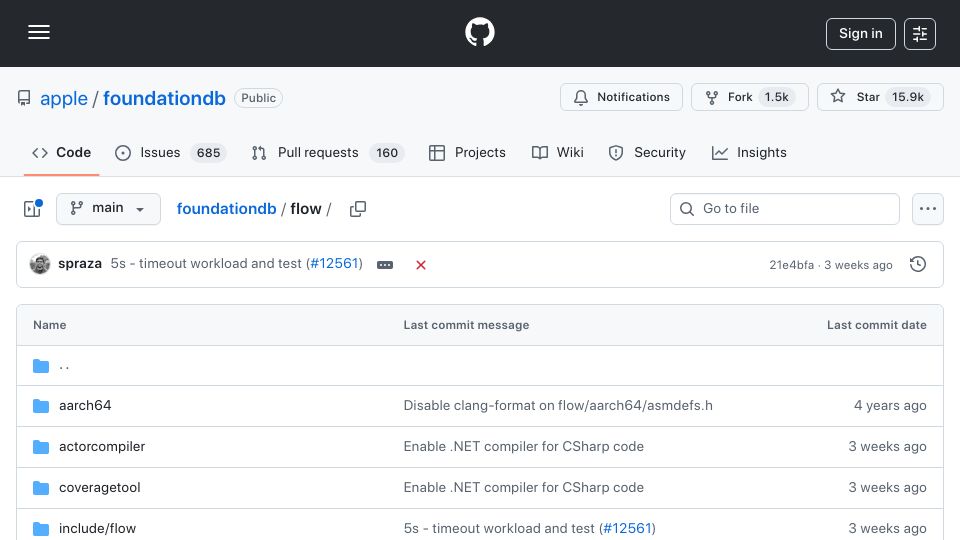The width and height of the screenshot is (960, 540).
Task: Click the '4 years ago' commit date
Action: [890, 405]
